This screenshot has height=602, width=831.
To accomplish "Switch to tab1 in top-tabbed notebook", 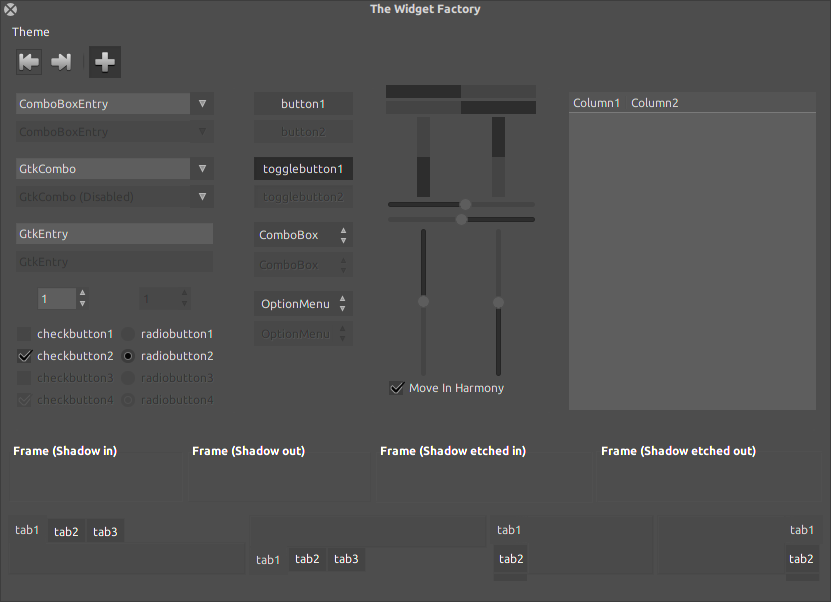I will (27, 530).
